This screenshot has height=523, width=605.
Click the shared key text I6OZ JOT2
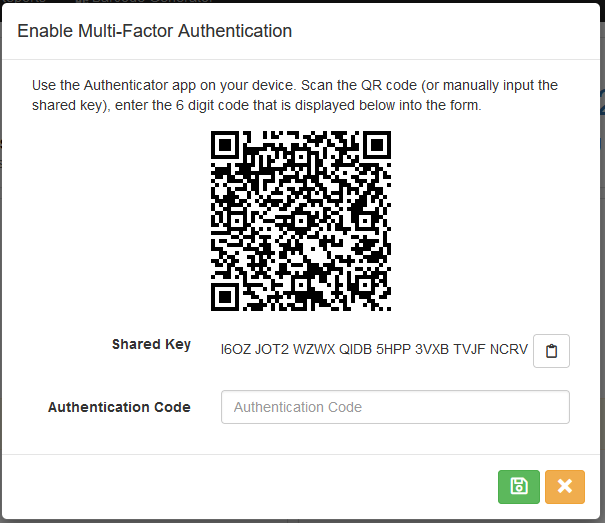pyautogui.click(x=255, y=349)
